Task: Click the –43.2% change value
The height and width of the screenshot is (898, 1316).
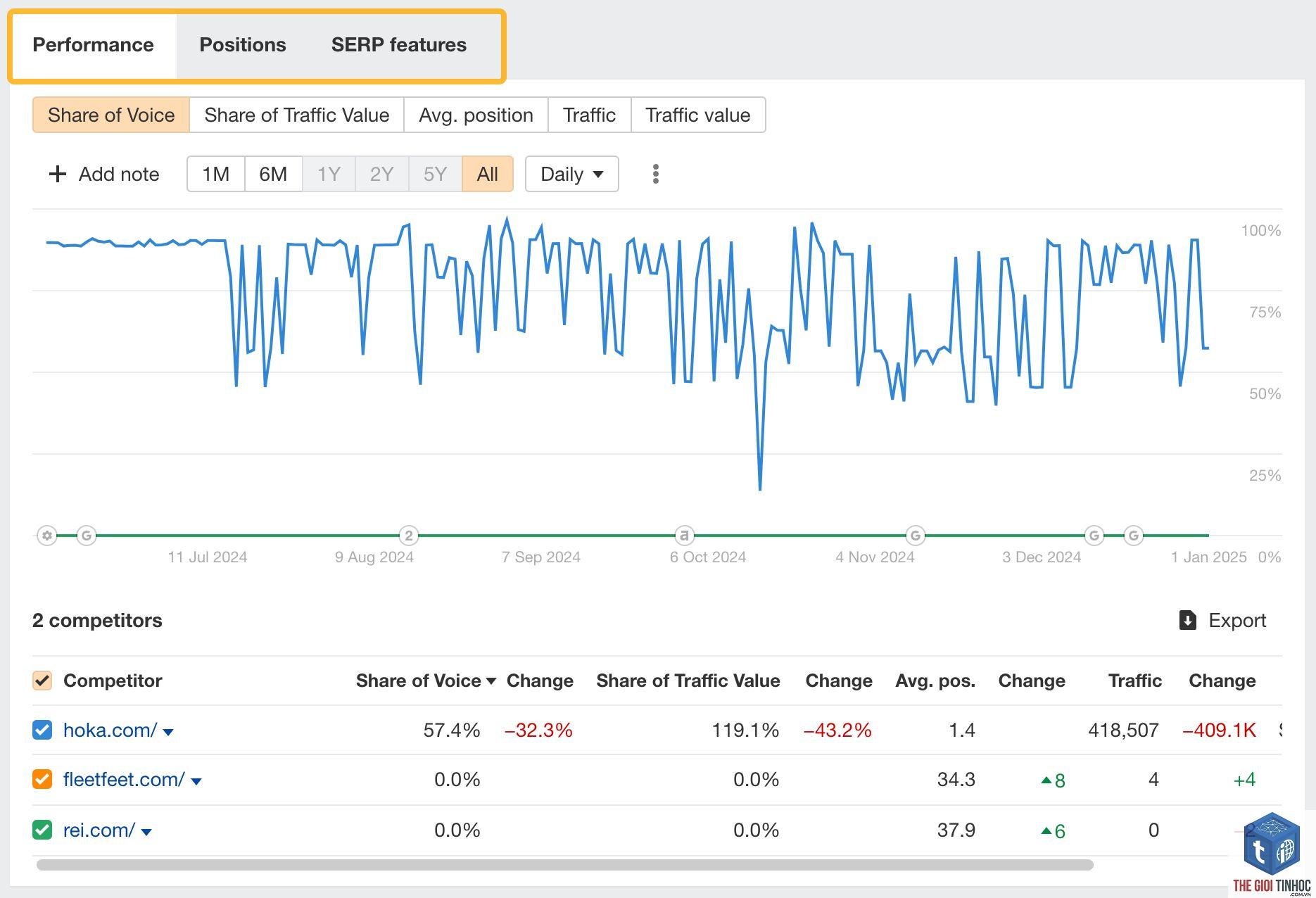Action: 837,730
